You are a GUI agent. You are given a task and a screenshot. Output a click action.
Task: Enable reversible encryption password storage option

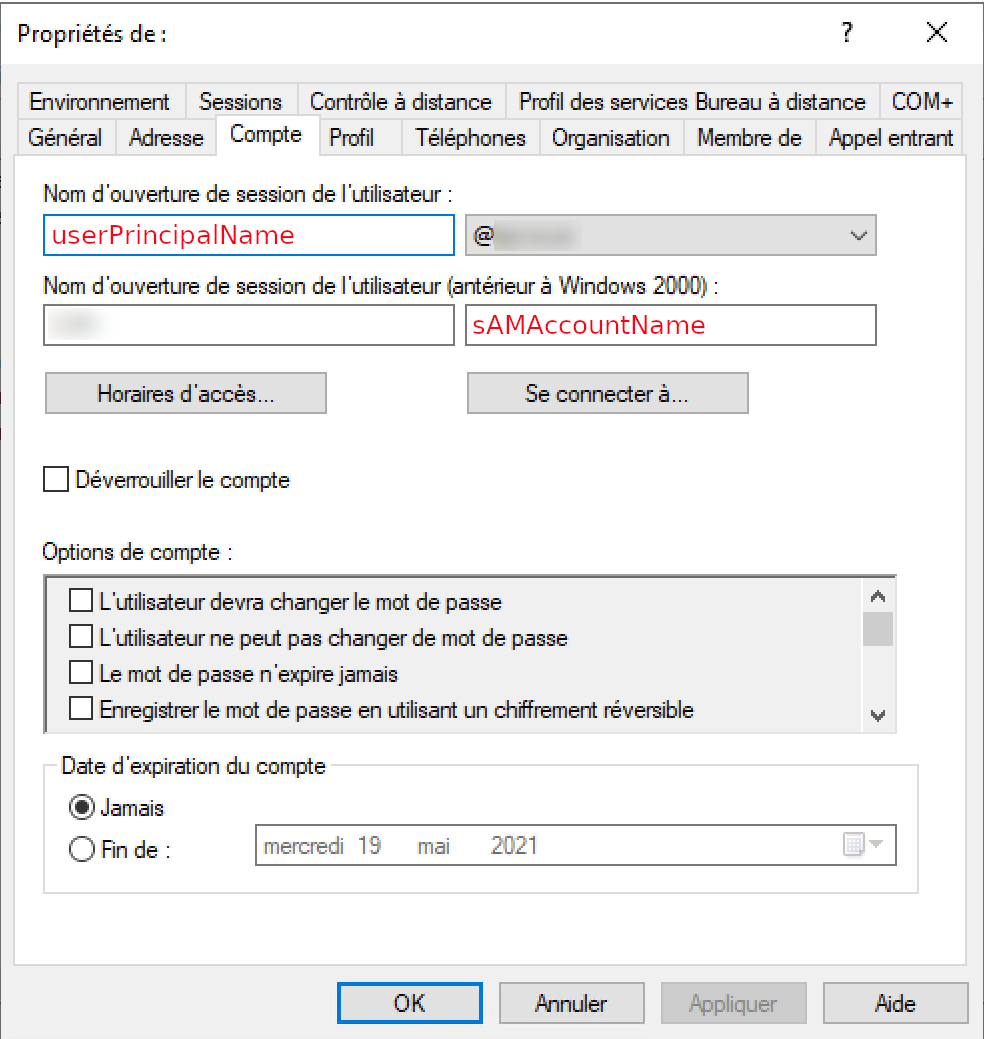(x=81, y=710)
